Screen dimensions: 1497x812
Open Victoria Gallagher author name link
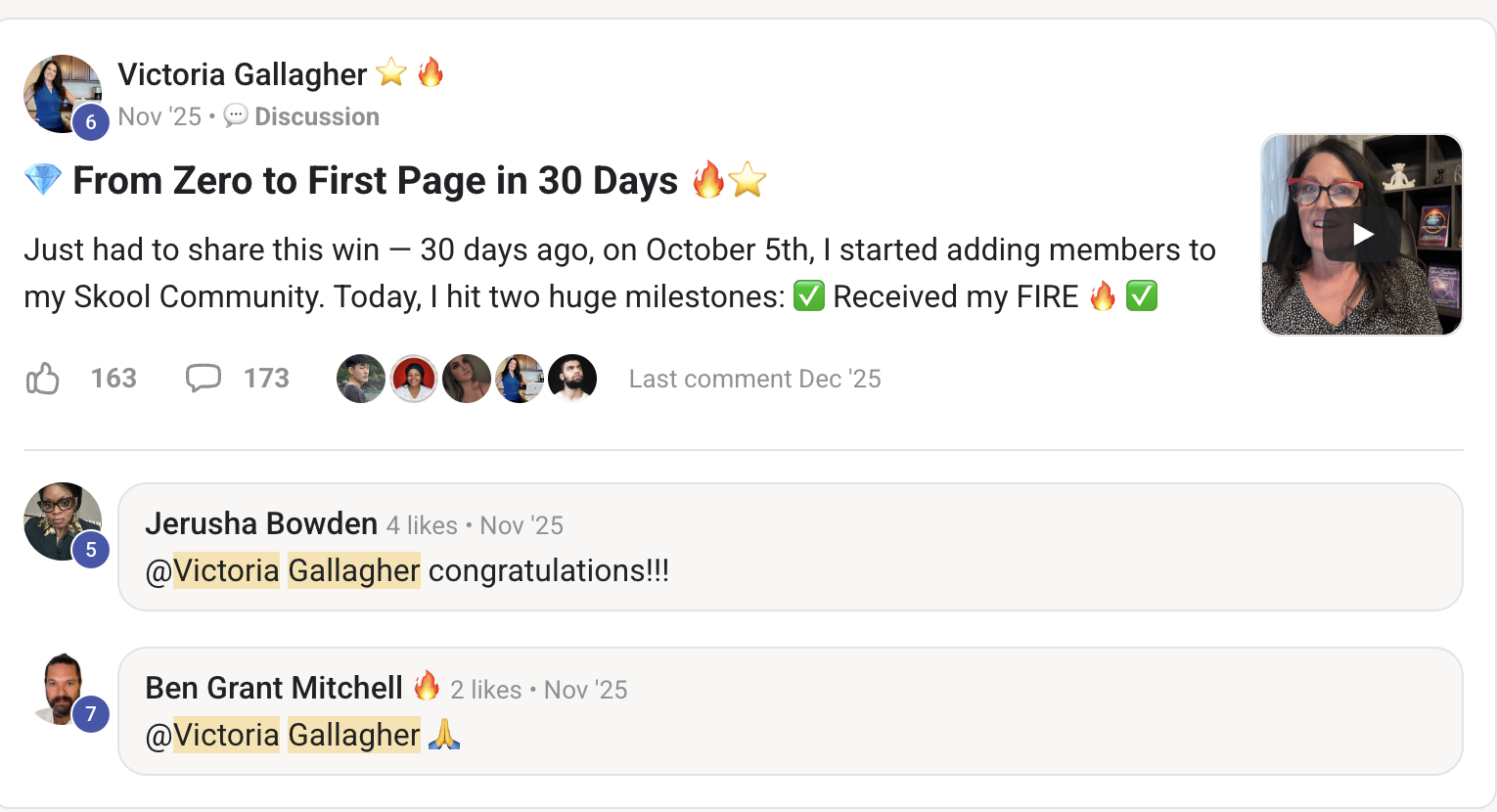pyautogui.click(x=243, y=74)
